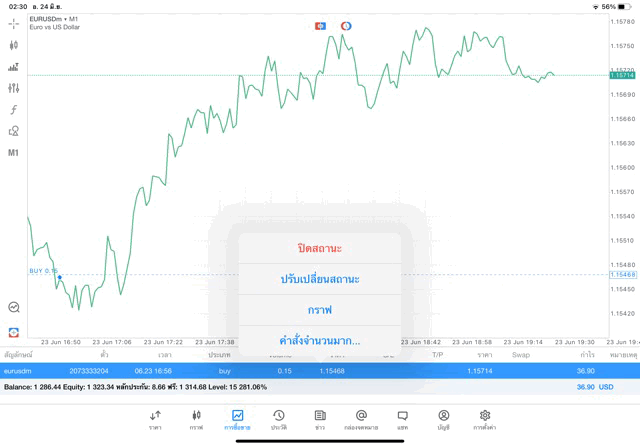The image size is (640, 447).
Task: Tap the quotes (ราคา) tab
Action: point(155,418)
